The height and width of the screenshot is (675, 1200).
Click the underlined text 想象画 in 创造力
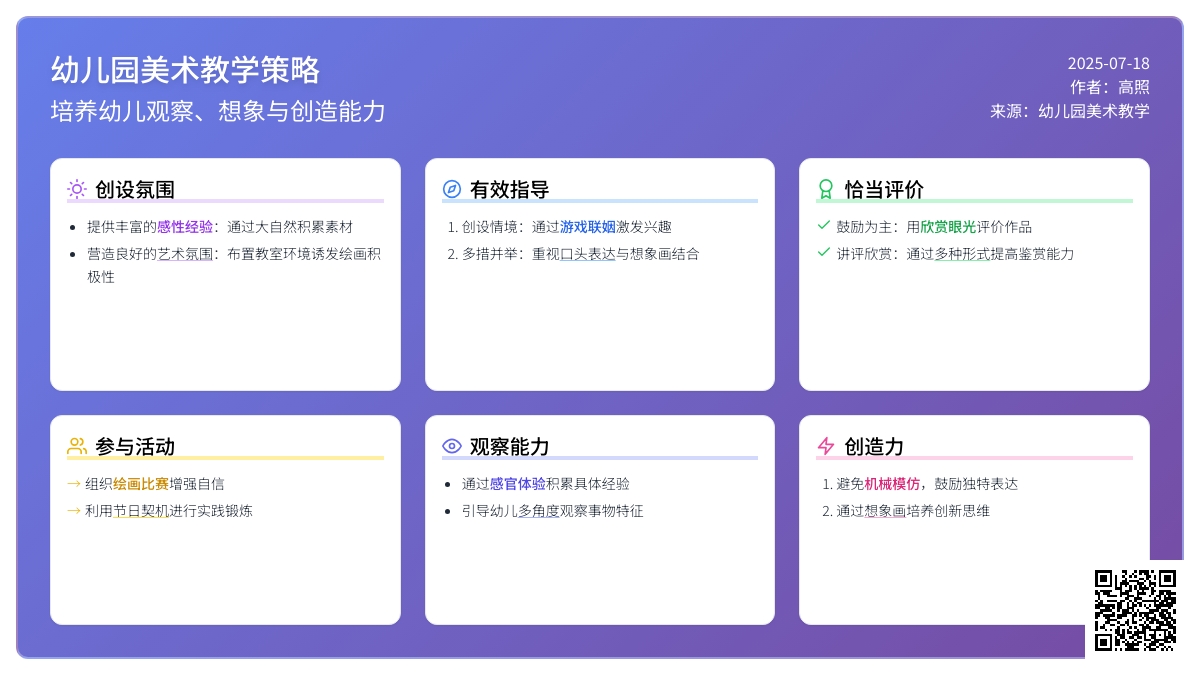pos(885,511)
